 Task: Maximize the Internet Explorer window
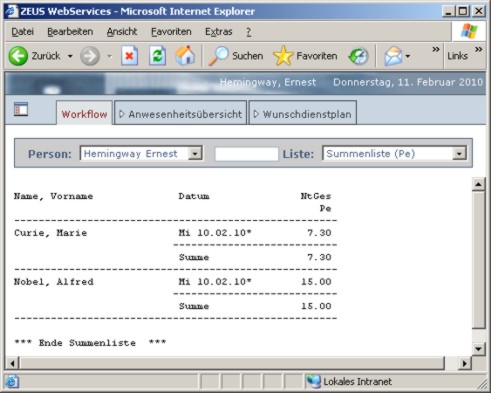point(463,11)
